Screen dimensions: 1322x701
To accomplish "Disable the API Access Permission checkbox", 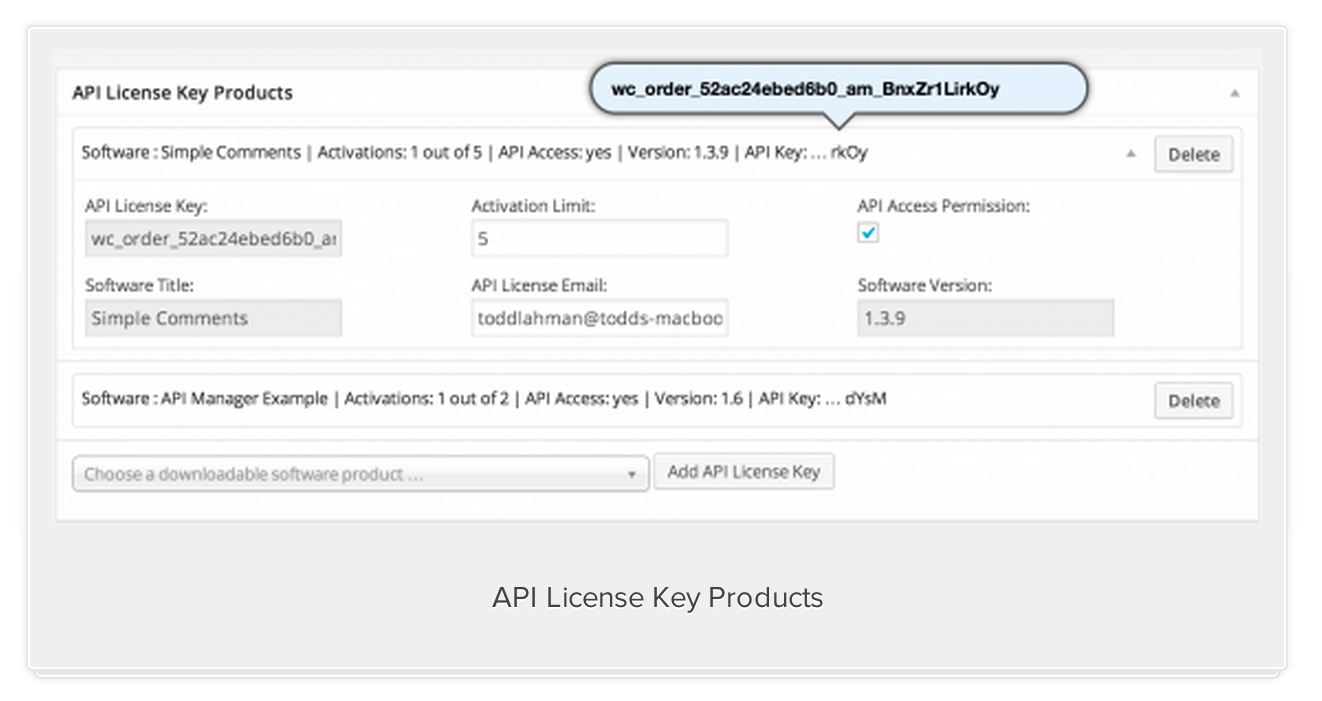I will [x=868, y=232].
